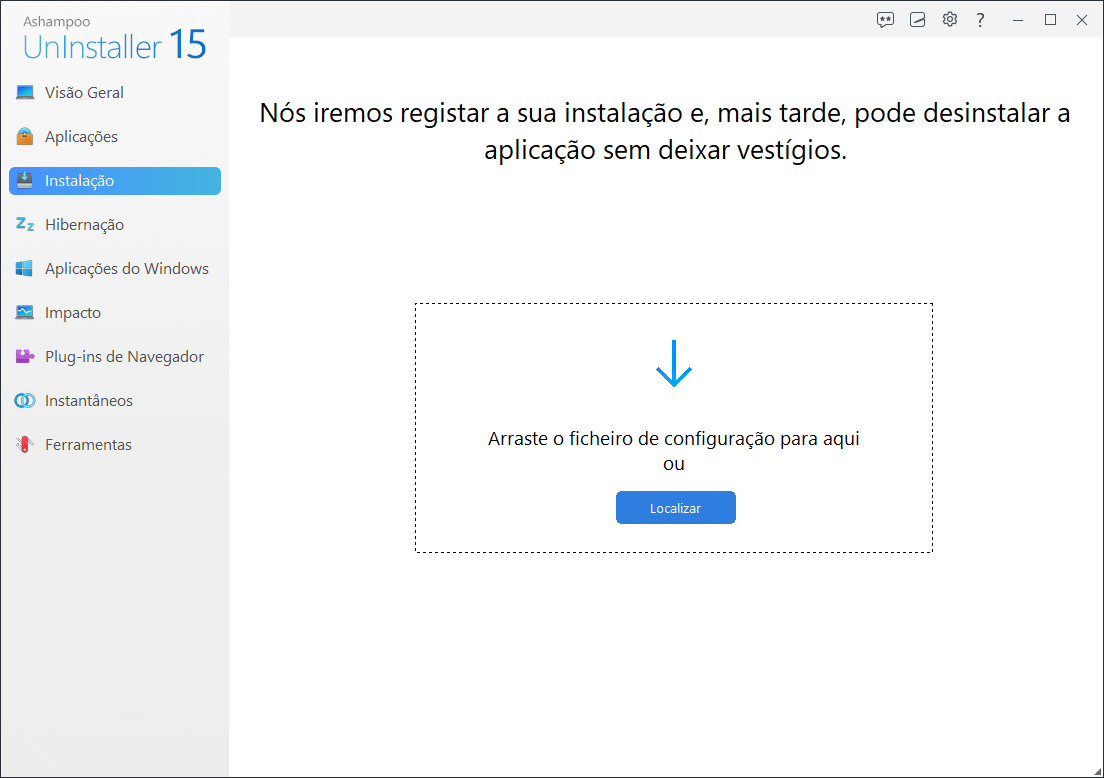Open the feedback chat bubble icon
1104x778 pixels.
[885, 20]
